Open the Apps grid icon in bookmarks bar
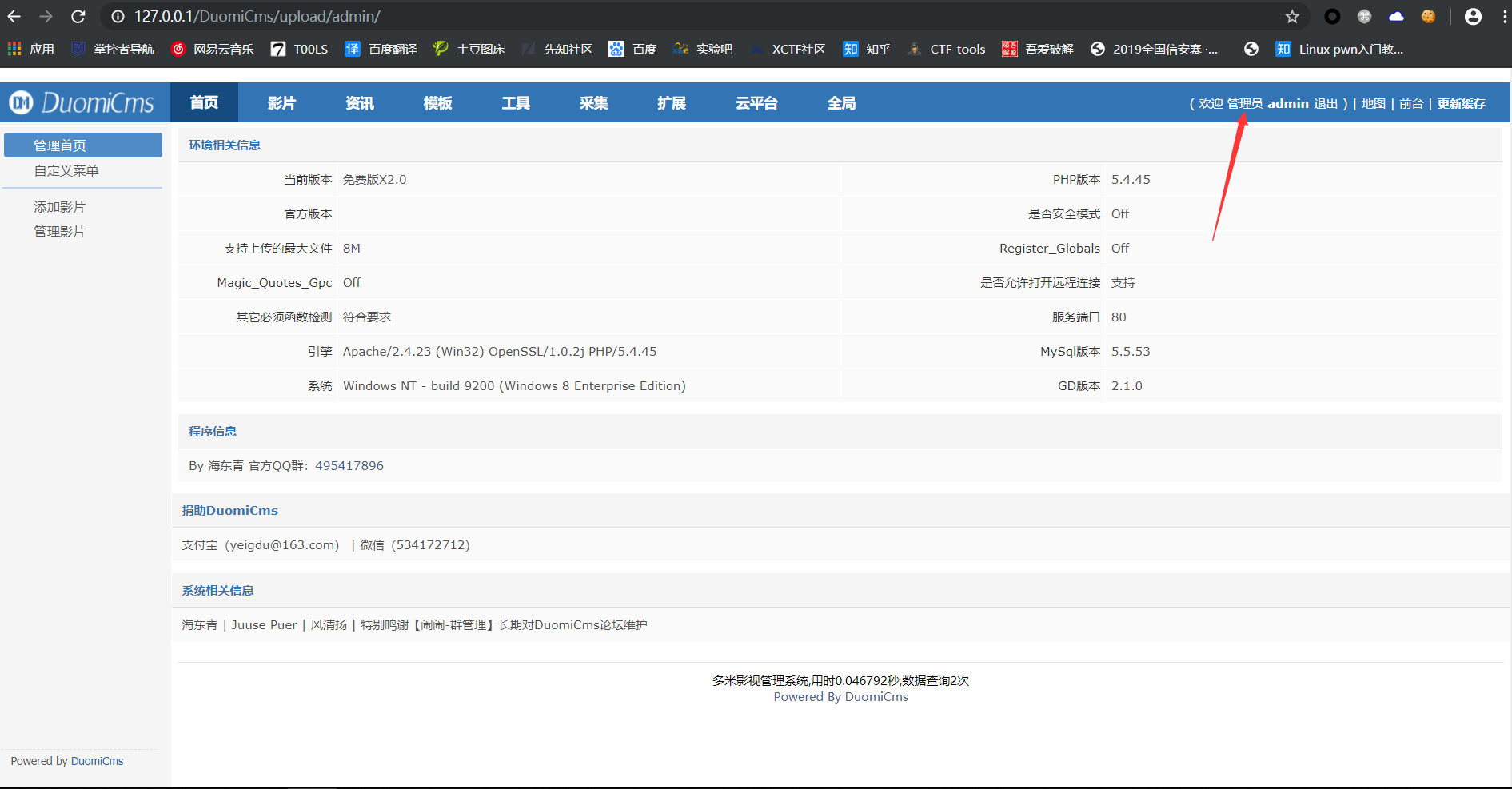 click(14, 49)
